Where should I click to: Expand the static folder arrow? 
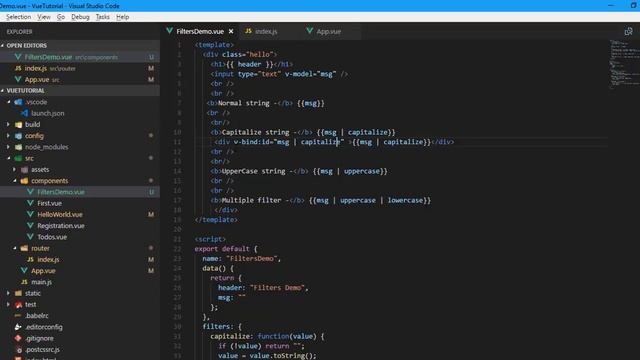tap(9, 293)
